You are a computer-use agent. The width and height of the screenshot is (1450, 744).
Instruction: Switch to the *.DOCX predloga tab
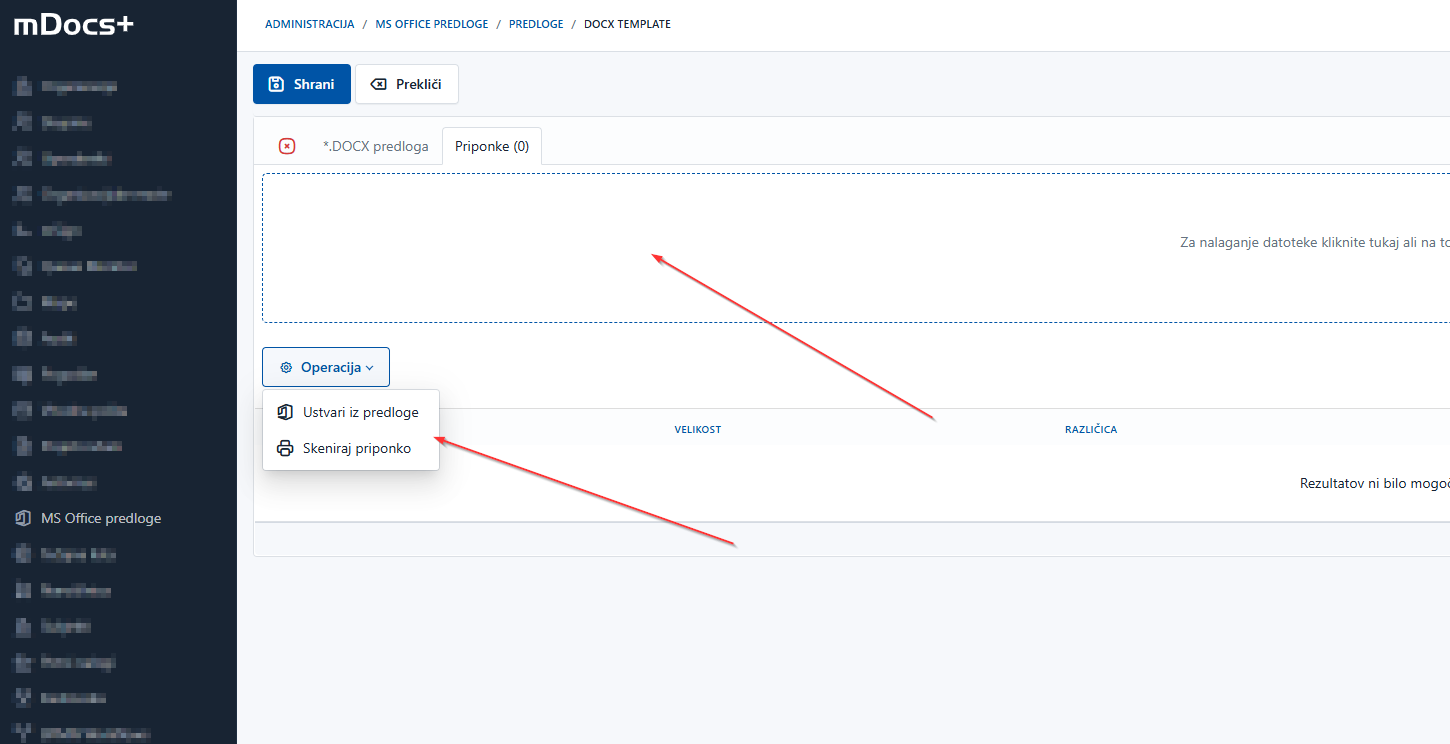coord(375,146)
